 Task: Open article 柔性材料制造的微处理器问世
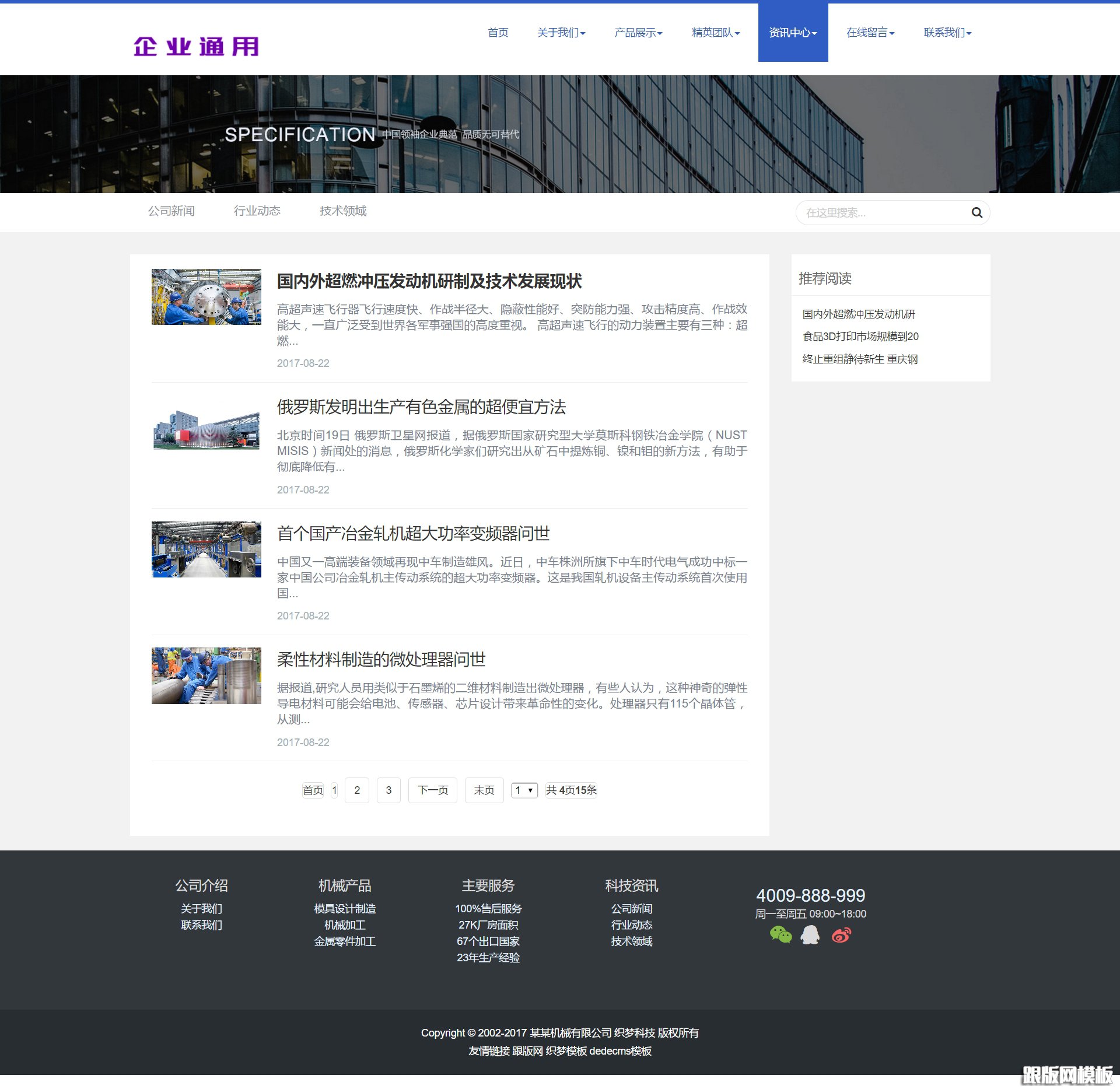[x=381, y=660]
